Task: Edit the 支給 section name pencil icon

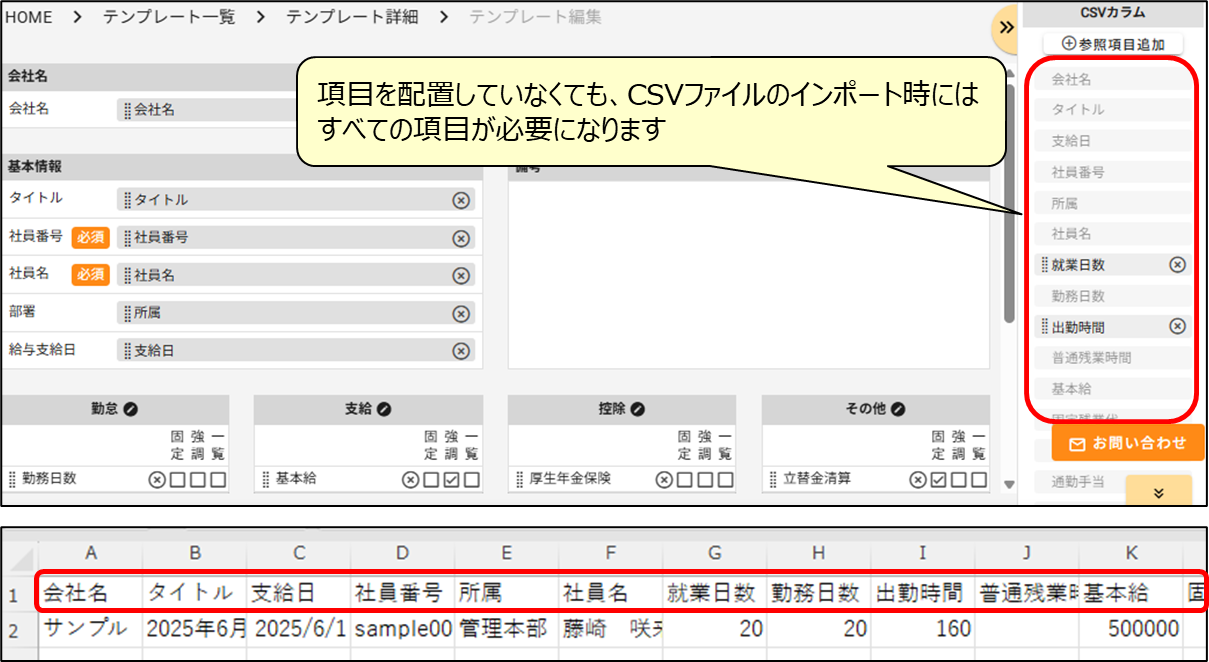Action: tap(383, 409)
